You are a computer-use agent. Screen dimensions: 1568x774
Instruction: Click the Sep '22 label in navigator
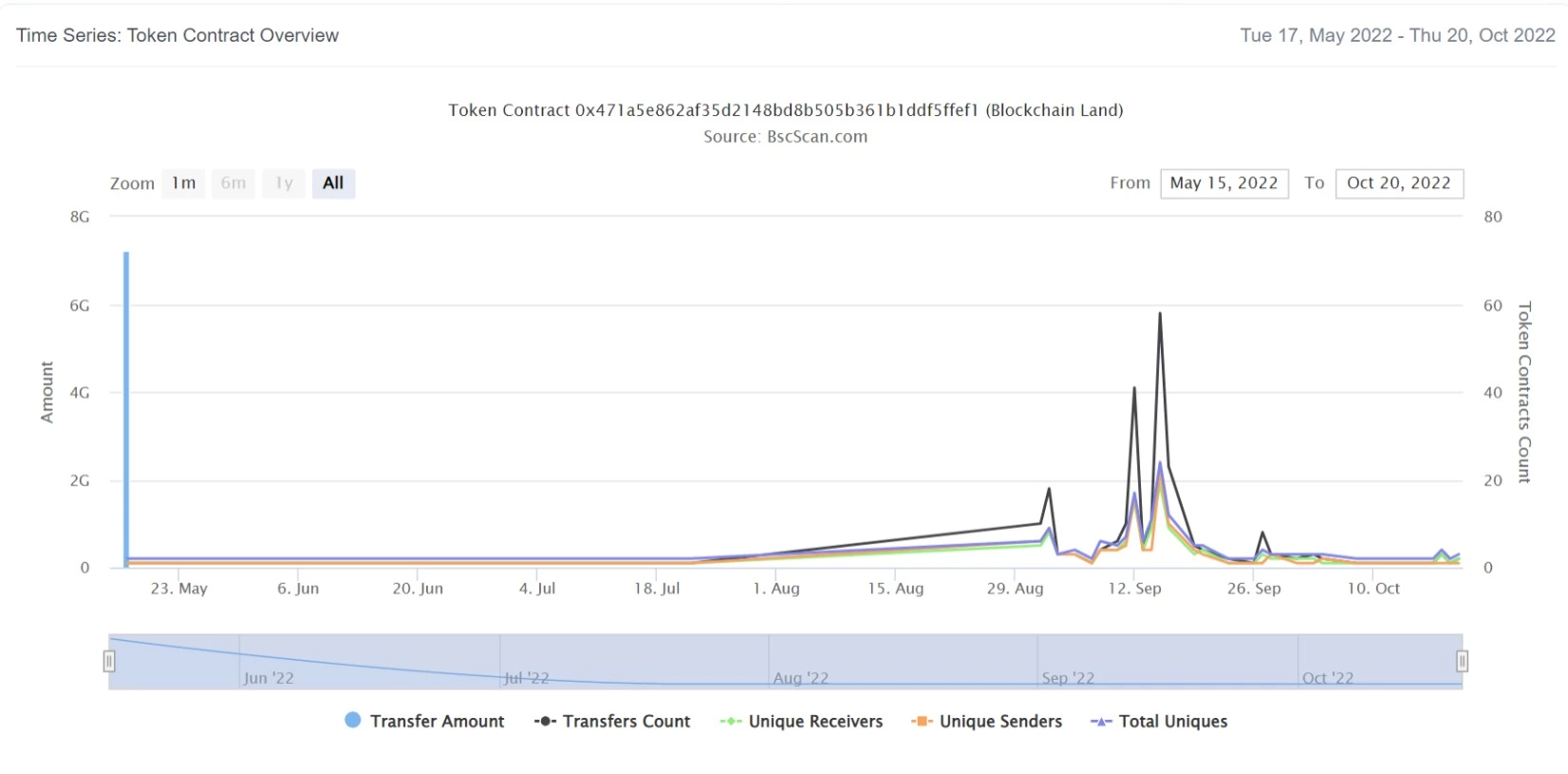pos(1068,678)
